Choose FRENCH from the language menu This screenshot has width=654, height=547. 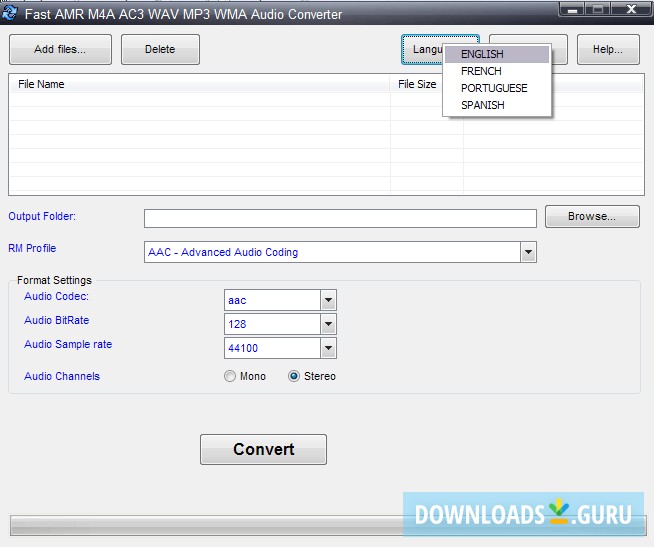496,71
